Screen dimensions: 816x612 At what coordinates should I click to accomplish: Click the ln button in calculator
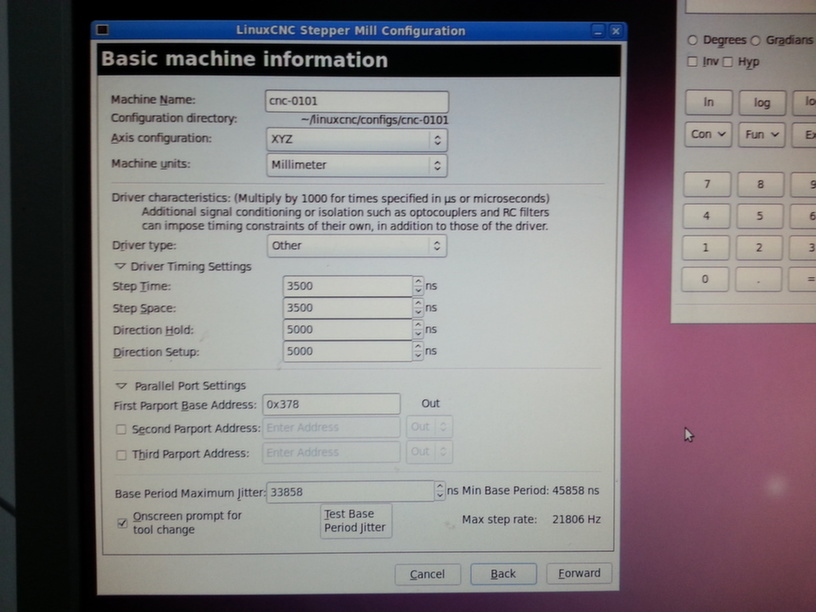click(709, 102)
